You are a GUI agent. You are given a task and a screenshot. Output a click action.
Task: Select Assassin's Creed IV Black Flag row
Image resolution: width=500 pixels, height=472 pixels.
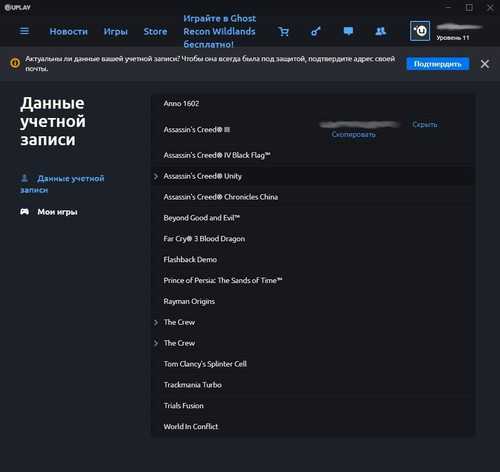[313, 155]
